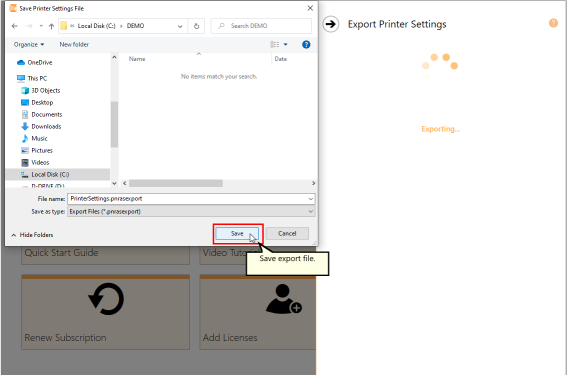Click the arrow icon beside Export Printer Settings

point(331,24)
